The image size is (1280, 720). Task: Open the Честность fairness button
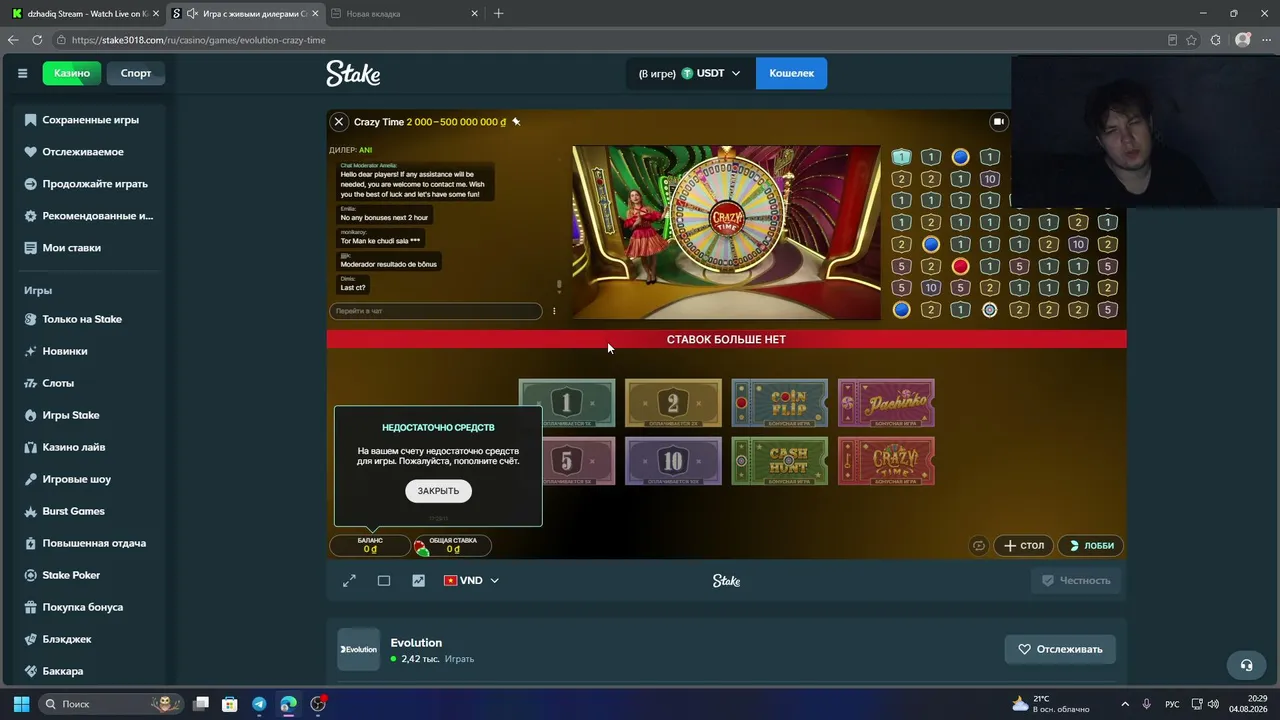pos(1076,580)
